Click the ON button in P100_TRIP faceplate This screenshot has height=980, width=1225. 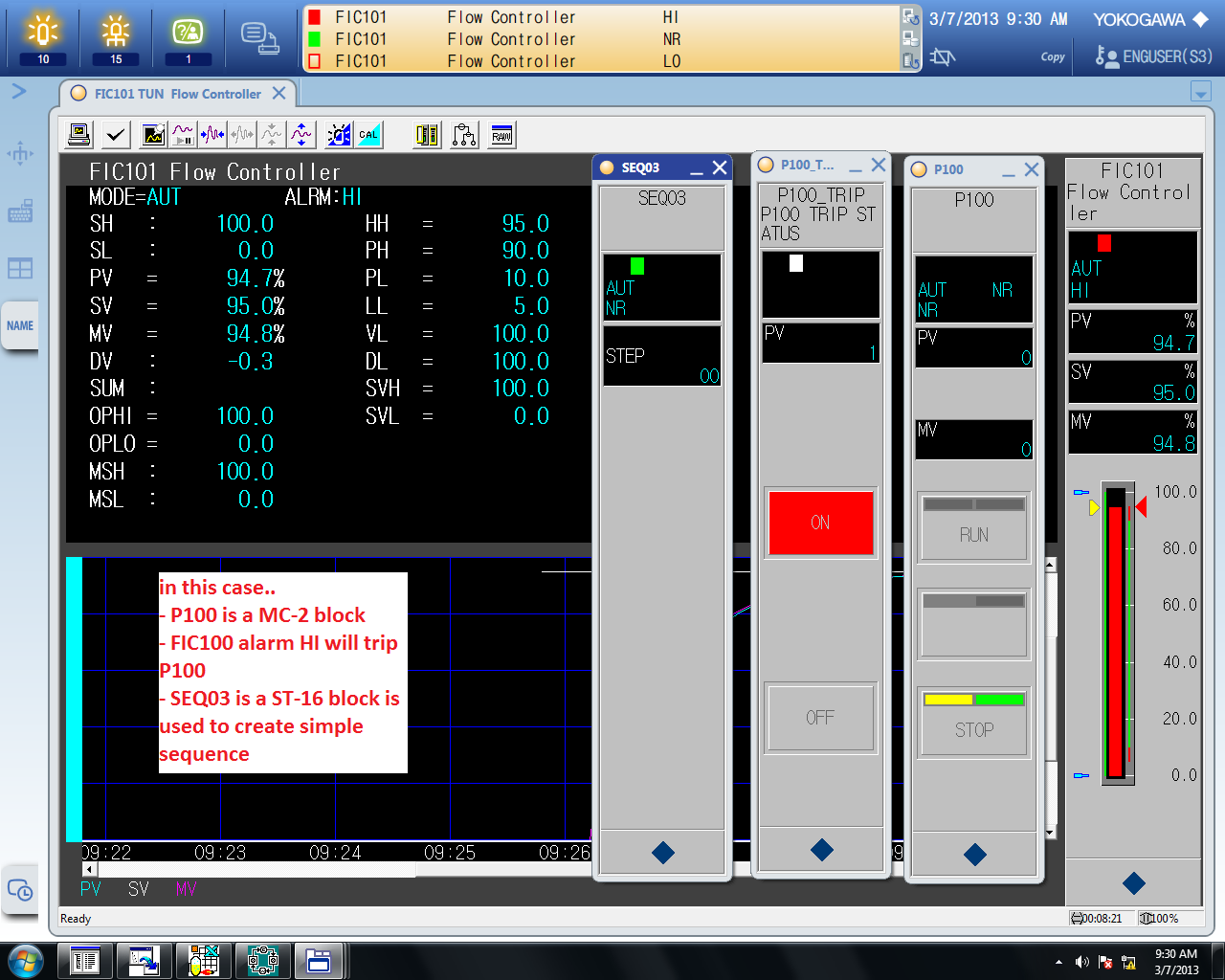pyautogui.click(x=821, y=523)
